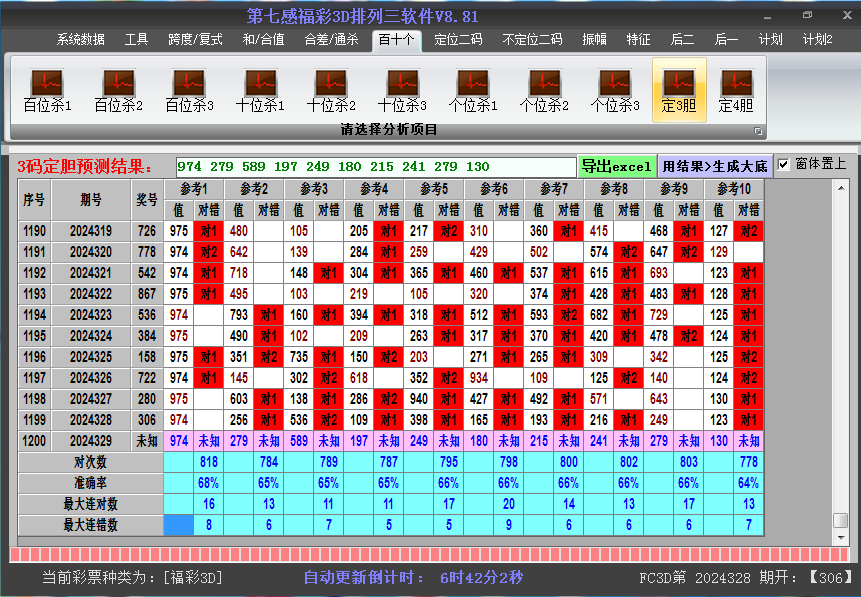Switch to the 百十个 tab
This screenshot has width=861, height=597.
396,40
